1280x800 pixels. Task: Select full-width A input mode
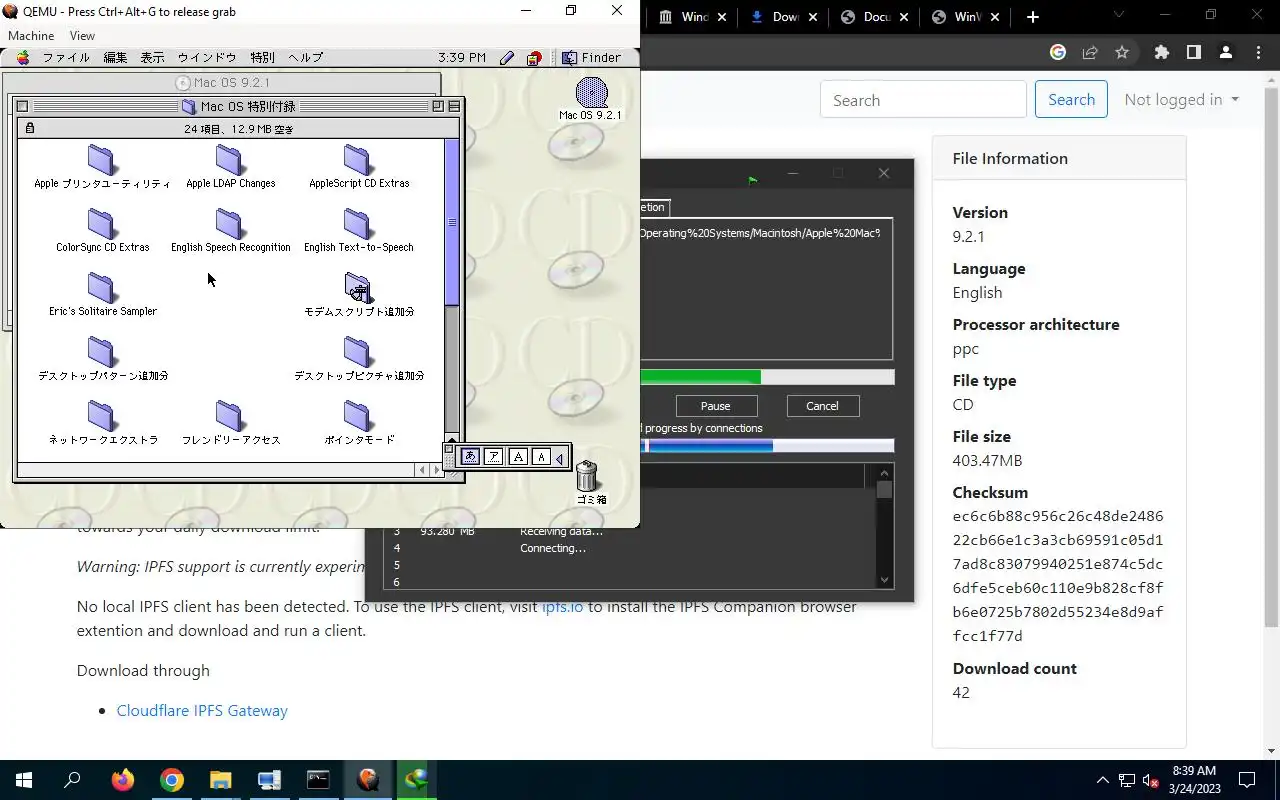[518, 457]
